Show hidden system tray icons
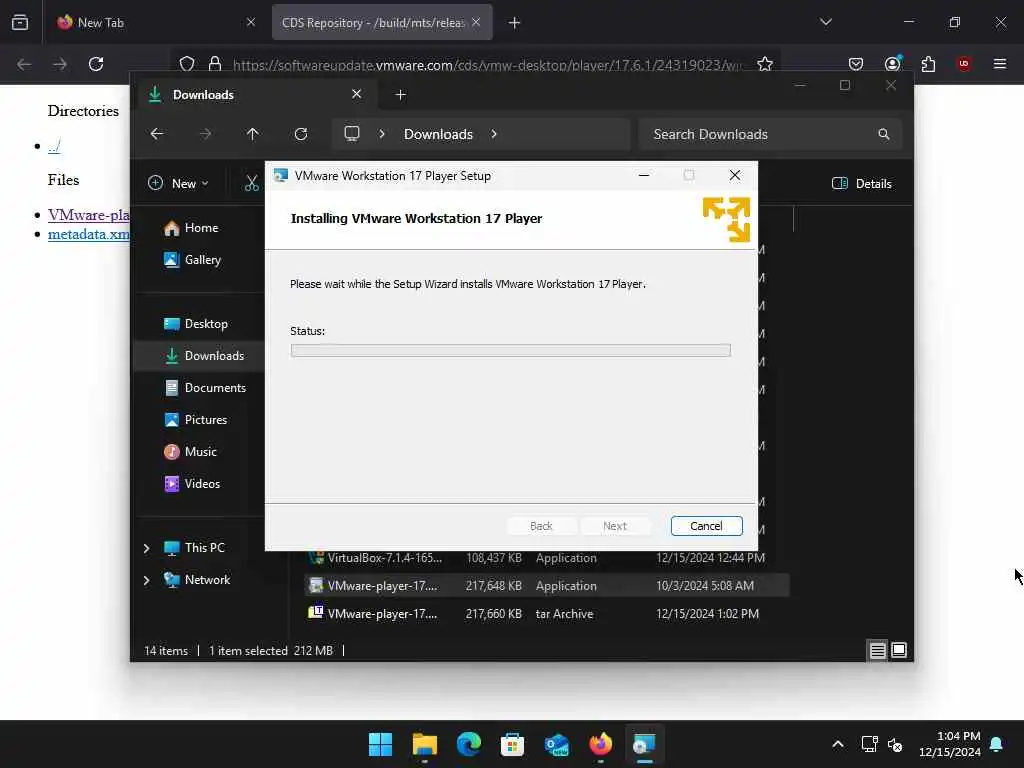The image size is (1024, 768). tap(838, 744)
